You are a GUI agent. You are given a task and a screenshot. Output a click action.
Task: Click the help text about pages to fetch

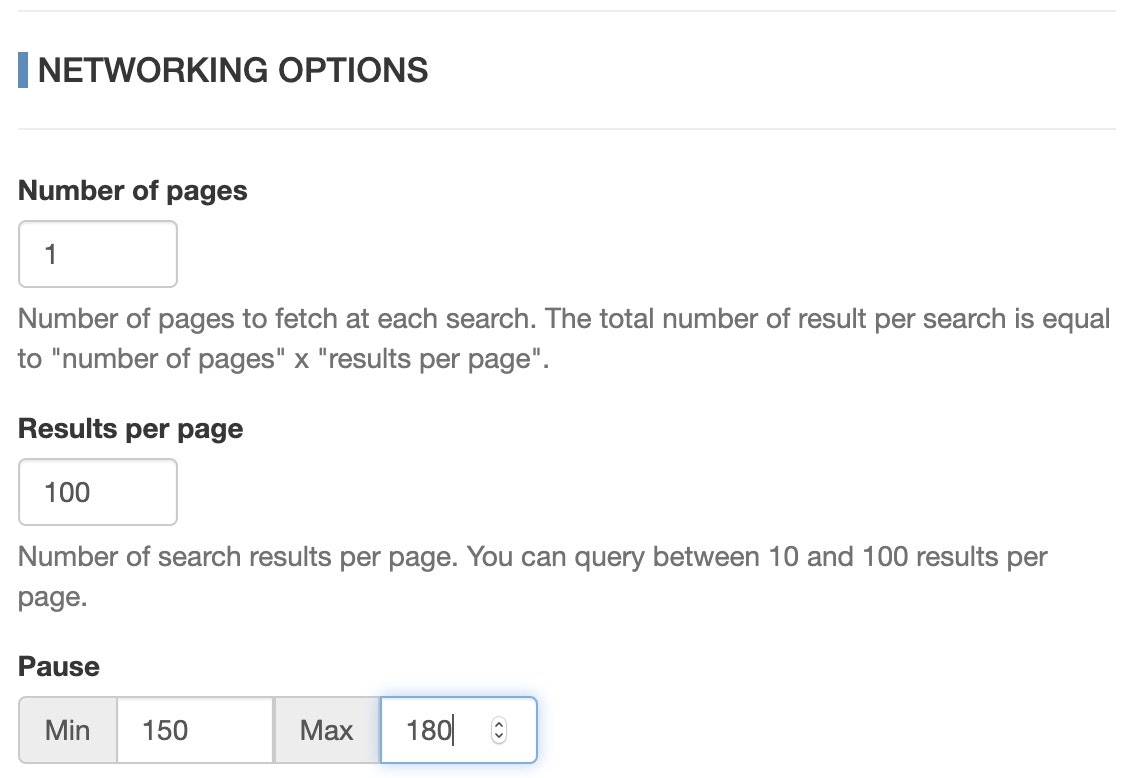pos(564,339)
